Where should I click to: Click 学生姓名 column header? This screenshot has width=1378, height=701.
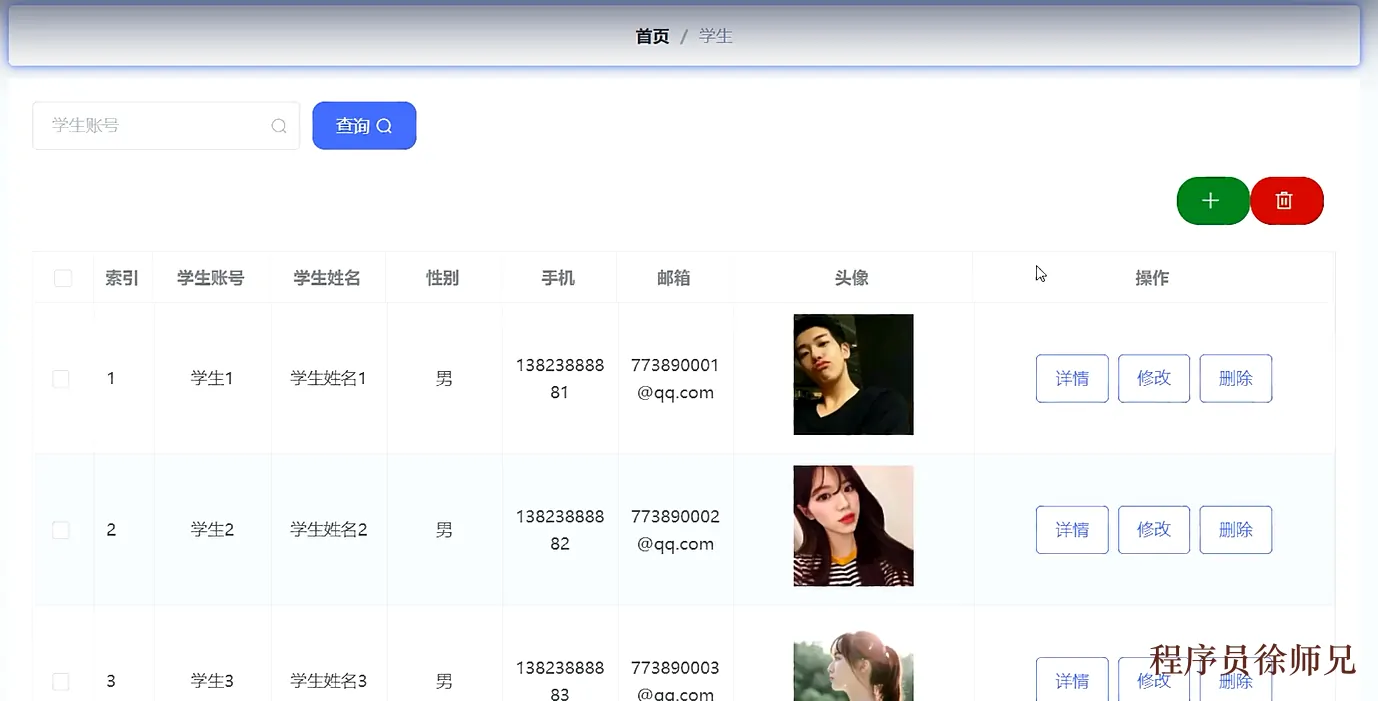(327, 278)
